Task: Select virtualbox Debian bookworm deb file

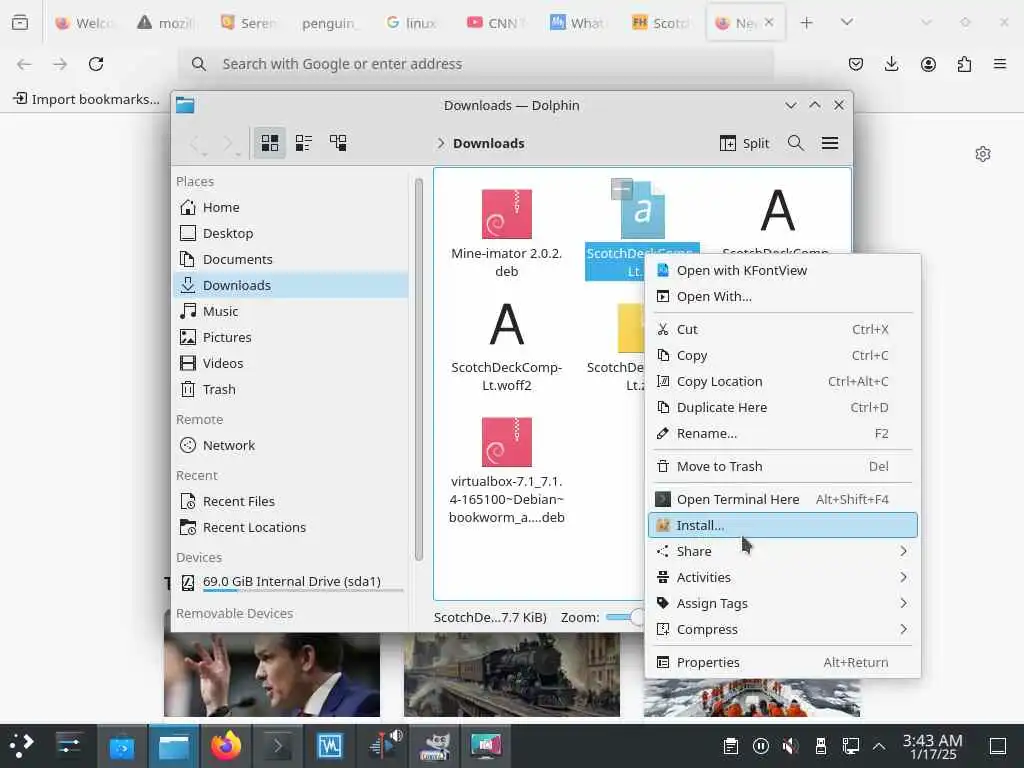Action: (507, 470)
